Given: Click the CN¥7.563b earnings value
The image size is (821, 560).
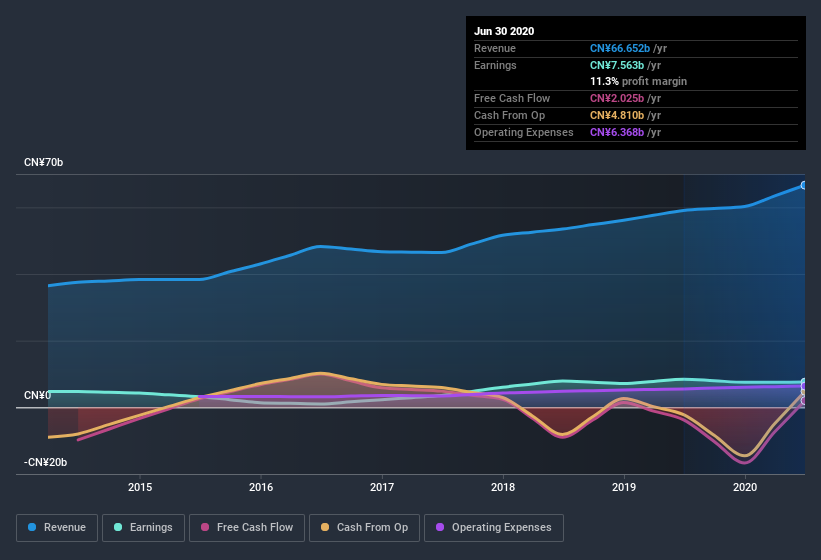Looking at the screenshot, I should (617, 65).
